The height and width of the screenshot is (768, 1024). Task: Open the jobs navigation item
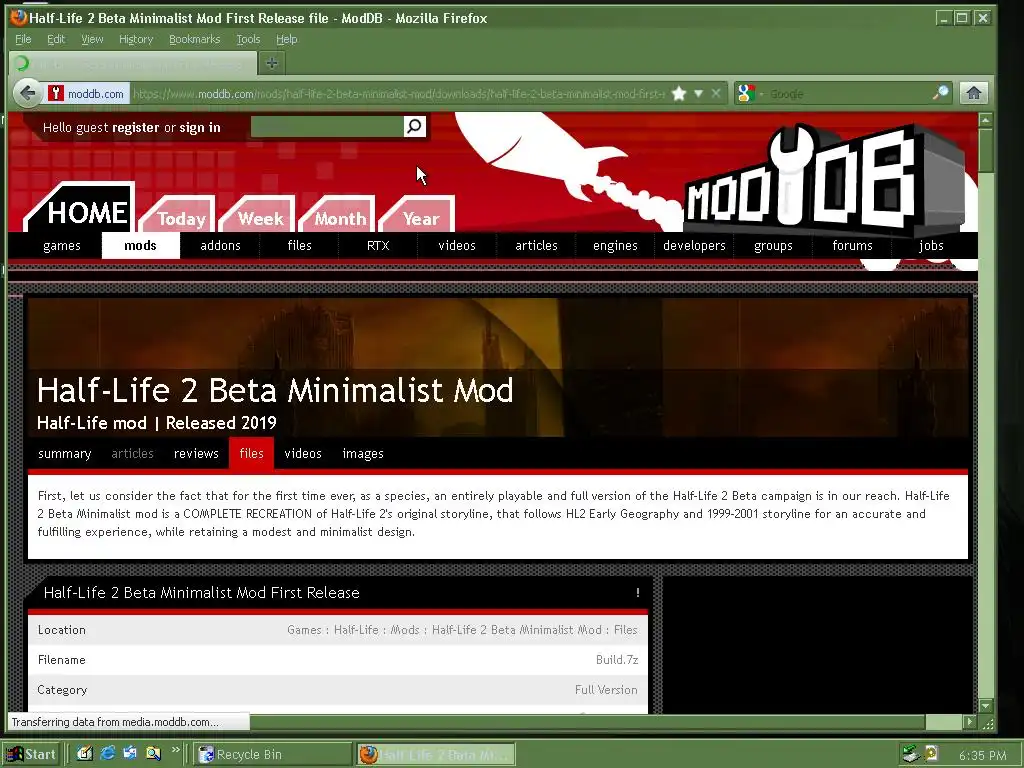[x=931, y=246]
